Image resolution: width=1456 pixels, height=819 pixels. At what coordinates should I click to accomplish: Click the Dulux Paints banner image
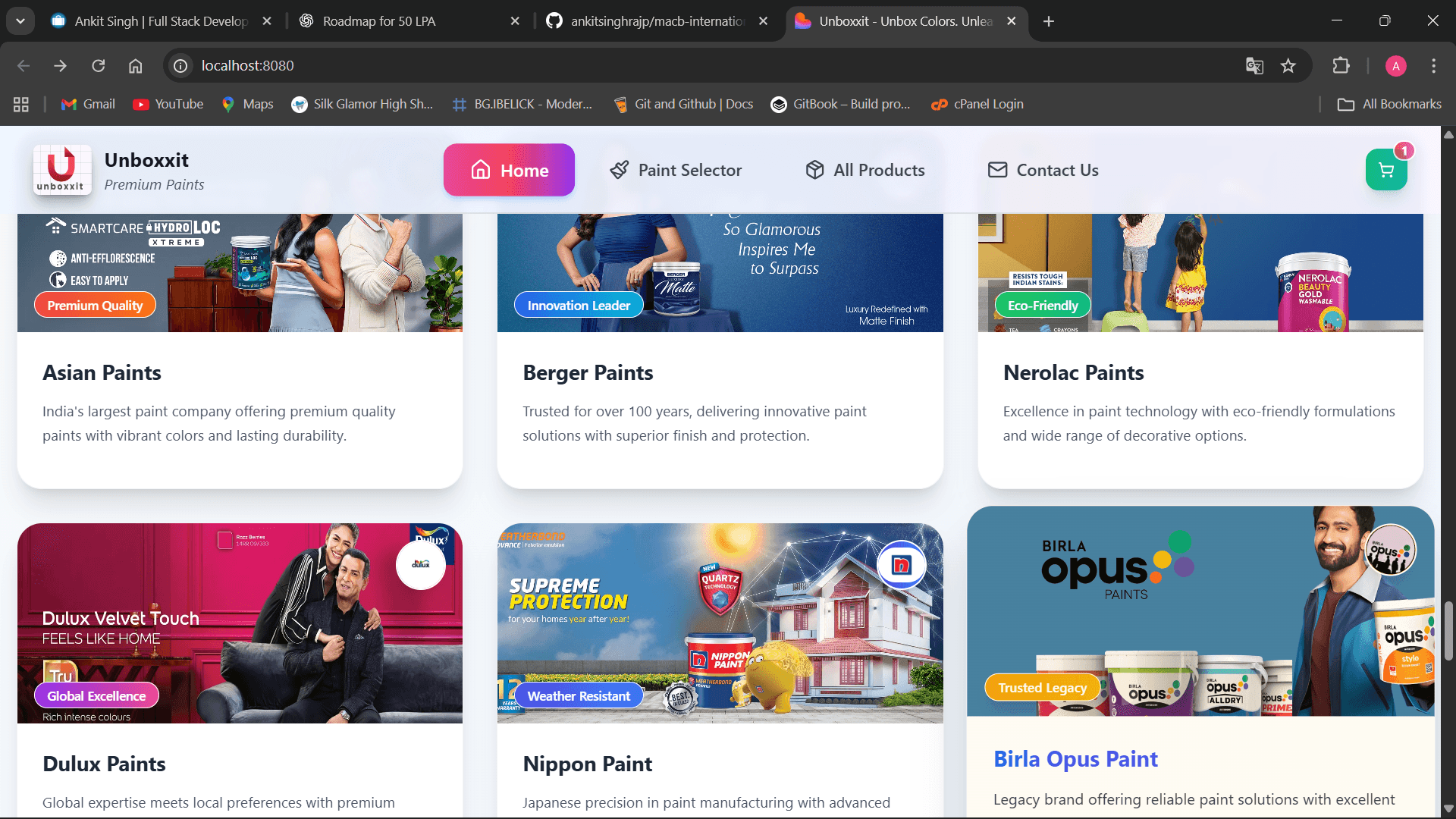240,622
